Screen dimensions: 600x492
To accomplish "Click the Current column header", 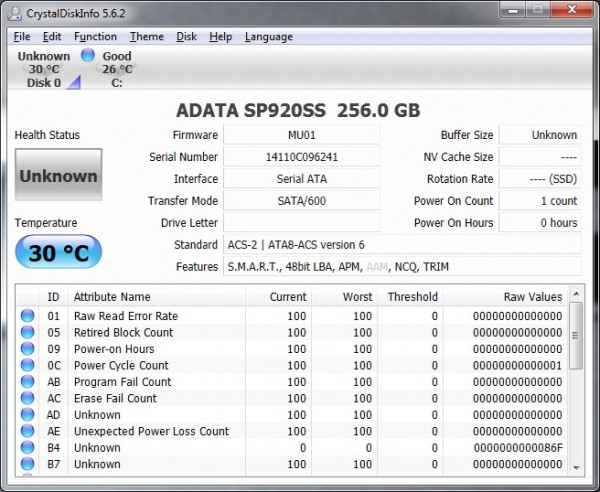I will [278, 297].
